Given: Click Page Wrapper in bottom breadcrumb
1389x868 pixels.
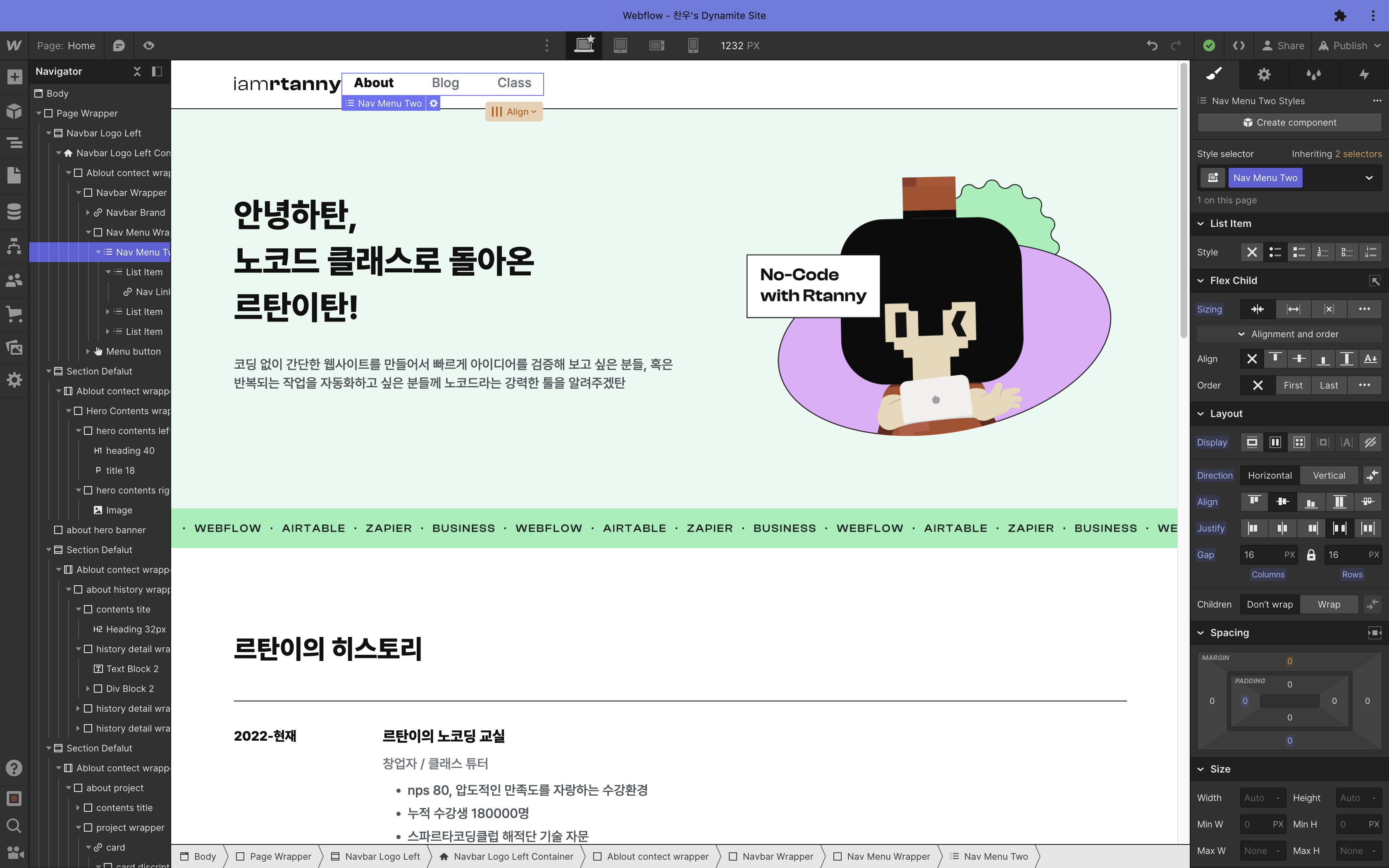Looking at the screenshot, I should tap(274, 856).
